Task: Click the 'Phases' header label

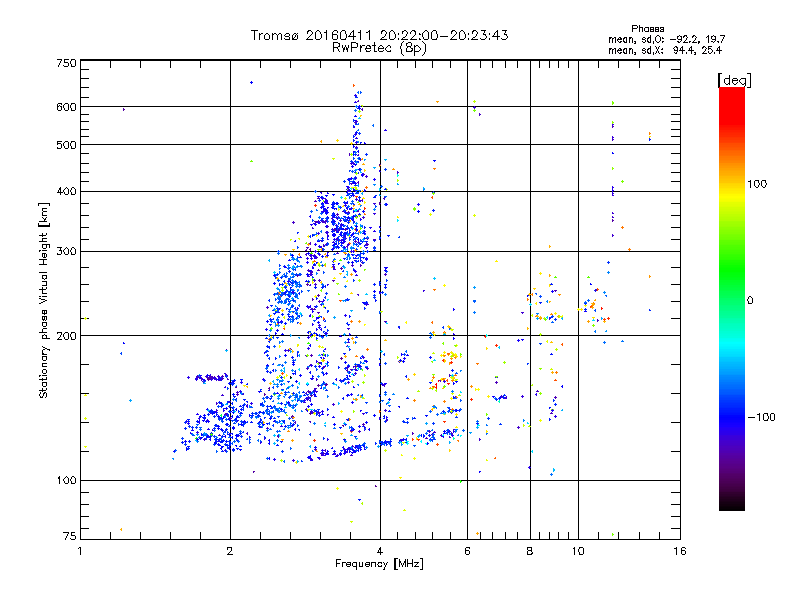Action: coord(647,29)
